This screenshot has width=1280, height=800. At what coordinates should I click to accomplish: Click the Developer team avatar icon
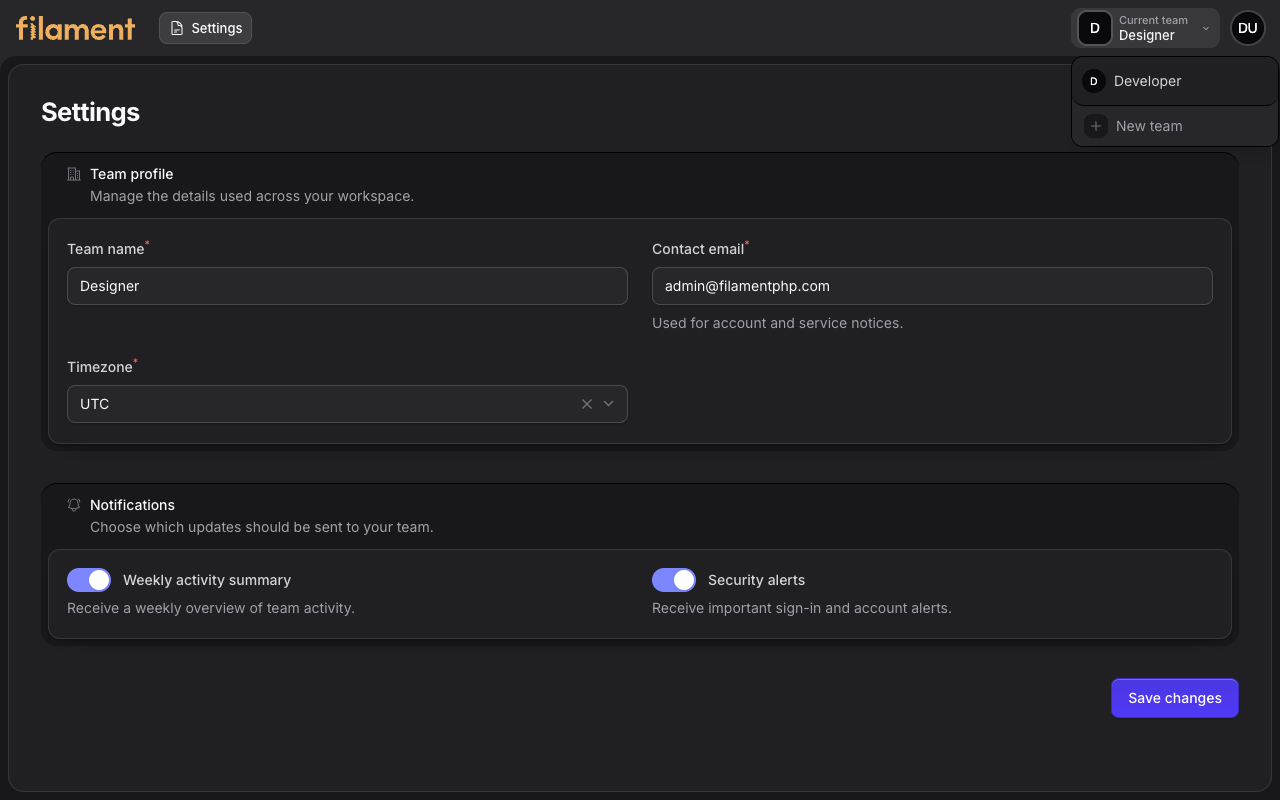pyautogui.click(x=1094, y=81)
